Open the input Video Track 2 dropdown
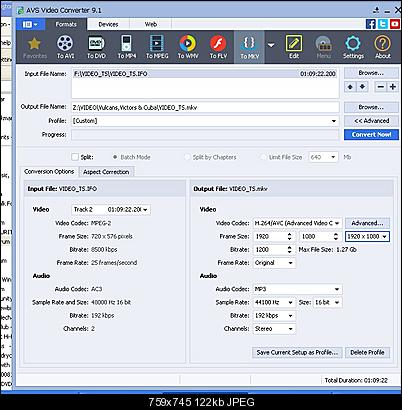Viewport: 402px width, 410px height. [111, 210]
